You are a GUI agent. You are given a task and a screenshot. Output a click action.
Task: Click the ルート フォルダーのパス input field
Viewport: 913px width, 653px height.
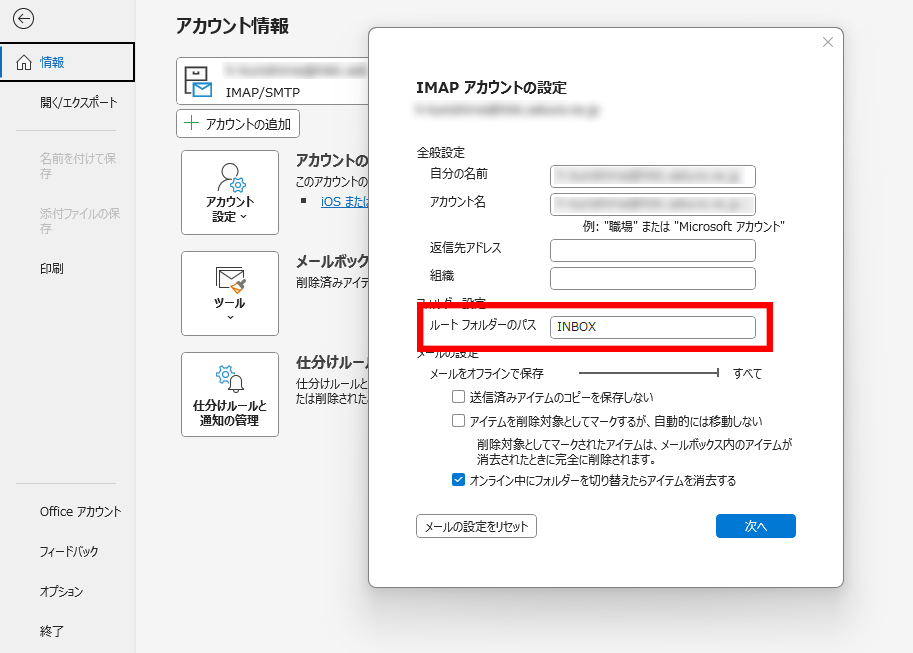point(652,327)
